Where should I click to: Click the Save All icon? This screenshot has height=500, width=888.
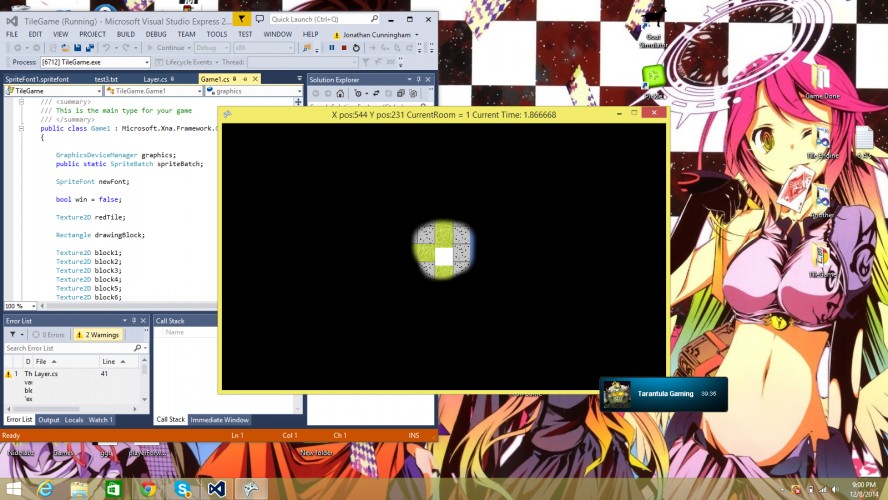click(89, 48)
